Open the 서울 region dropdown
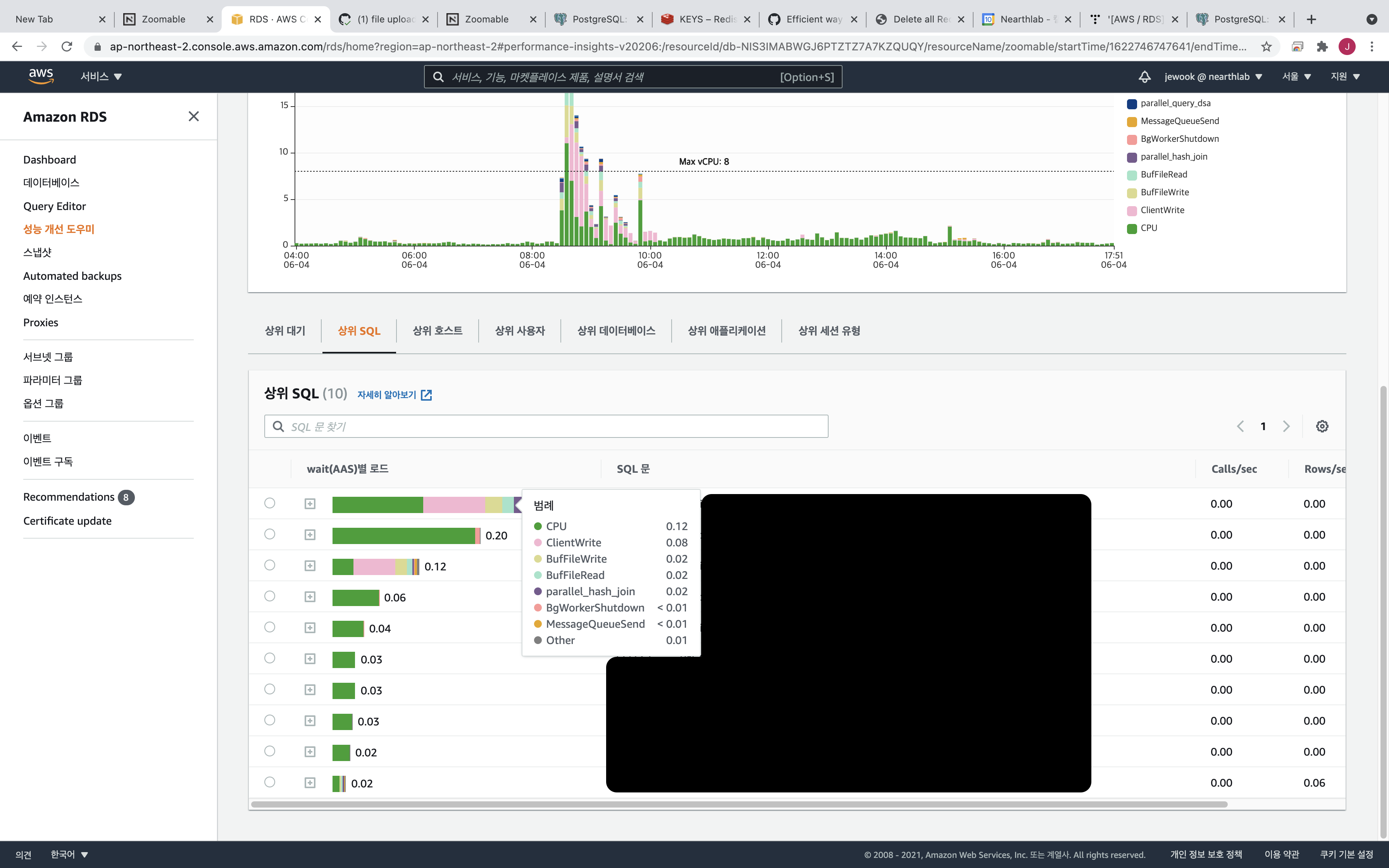The width and height of the screenshot is (1389, 868). [1296, 76]
